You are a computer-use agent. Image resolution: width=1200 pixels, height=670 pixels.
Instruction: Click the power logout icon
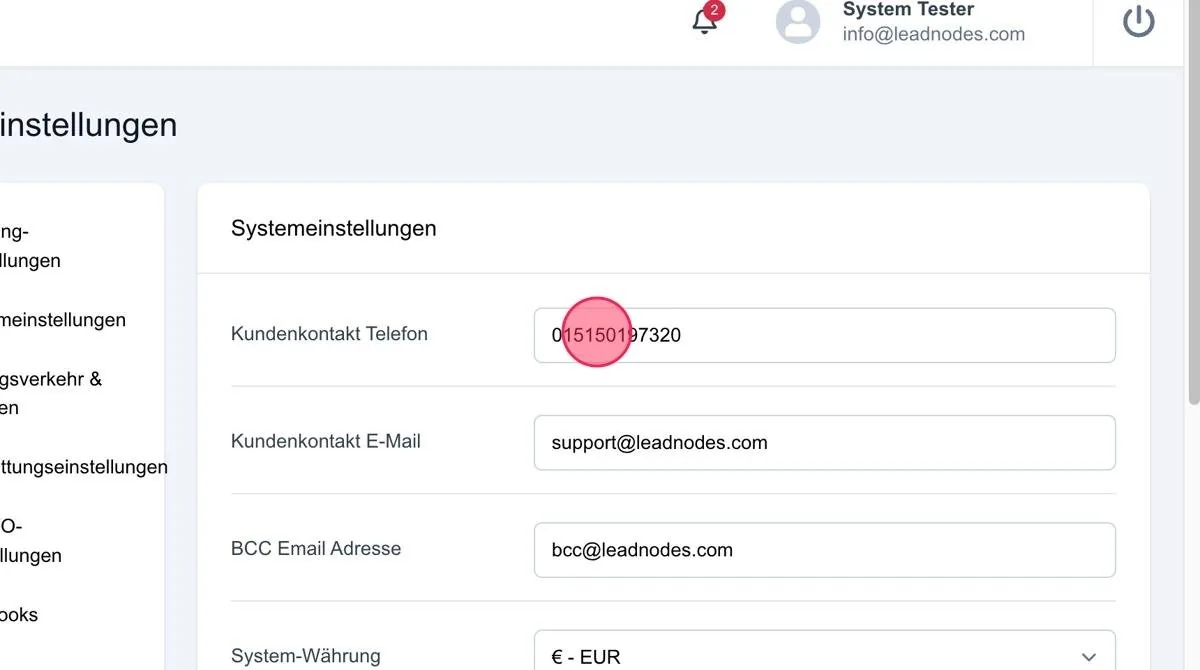tap(1139, 22)
